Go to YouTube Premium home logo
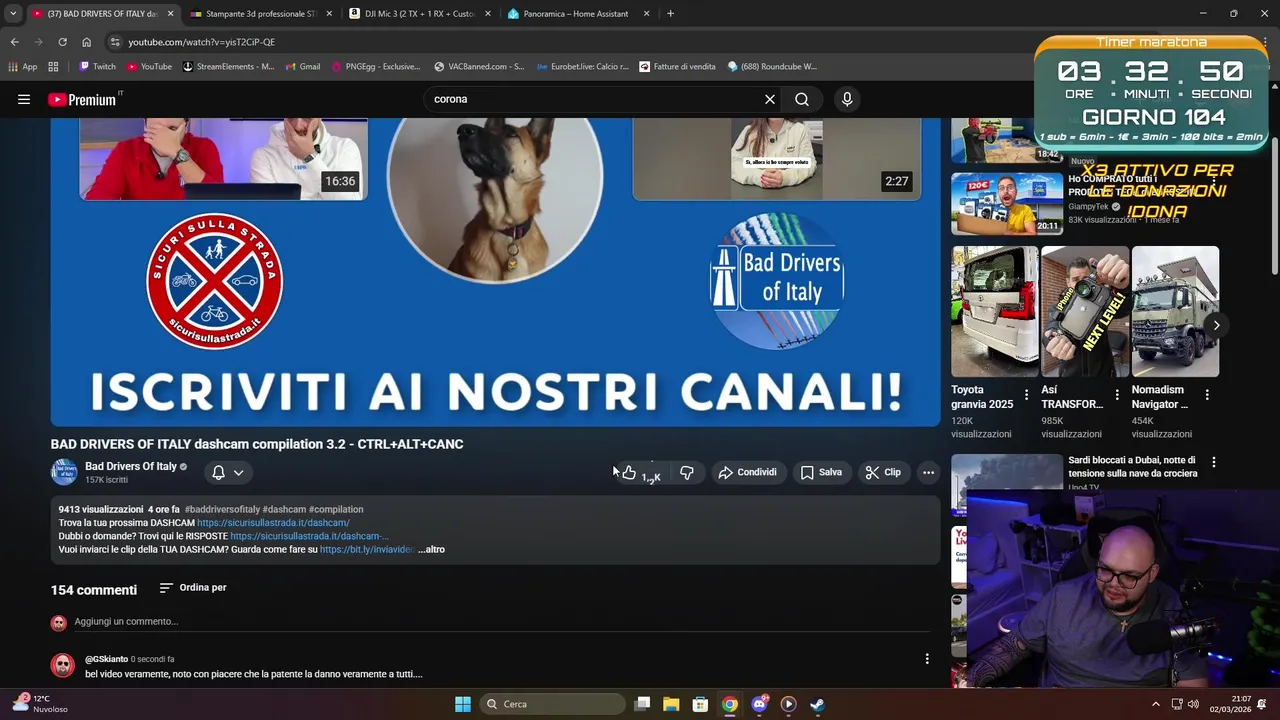 tap(82, 99)
